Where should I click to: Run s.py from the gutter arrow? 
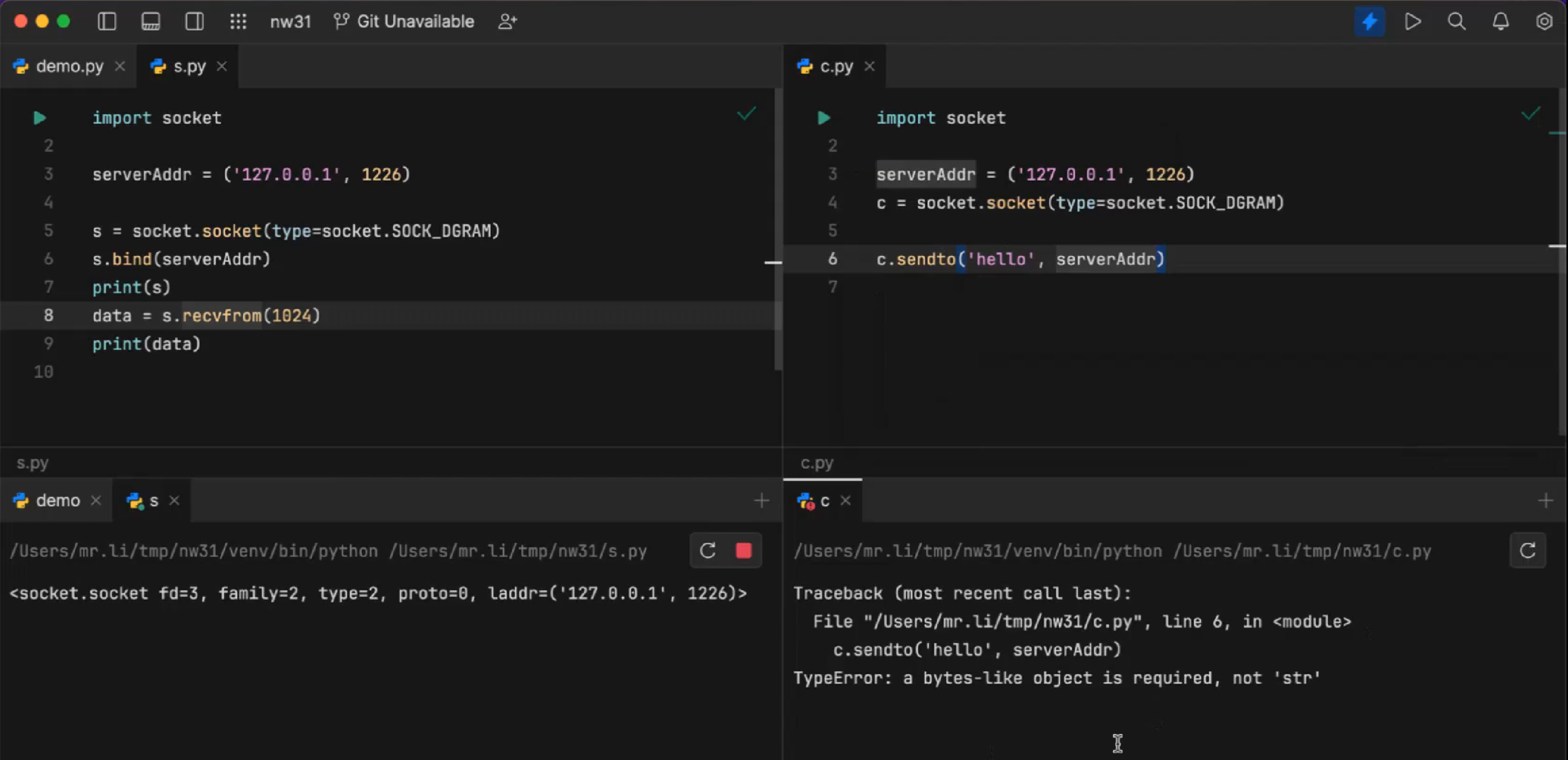(39, 118)
